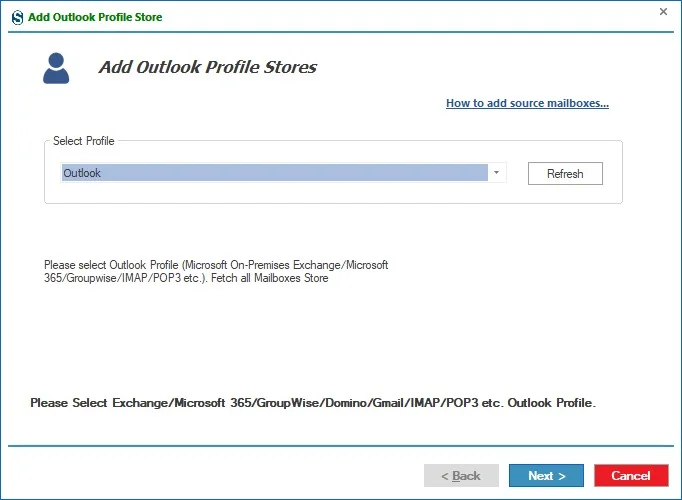The height and width of the screenshot is (500, 682).
Task: Go back with the Back button
Action: [x=461, y=476]
